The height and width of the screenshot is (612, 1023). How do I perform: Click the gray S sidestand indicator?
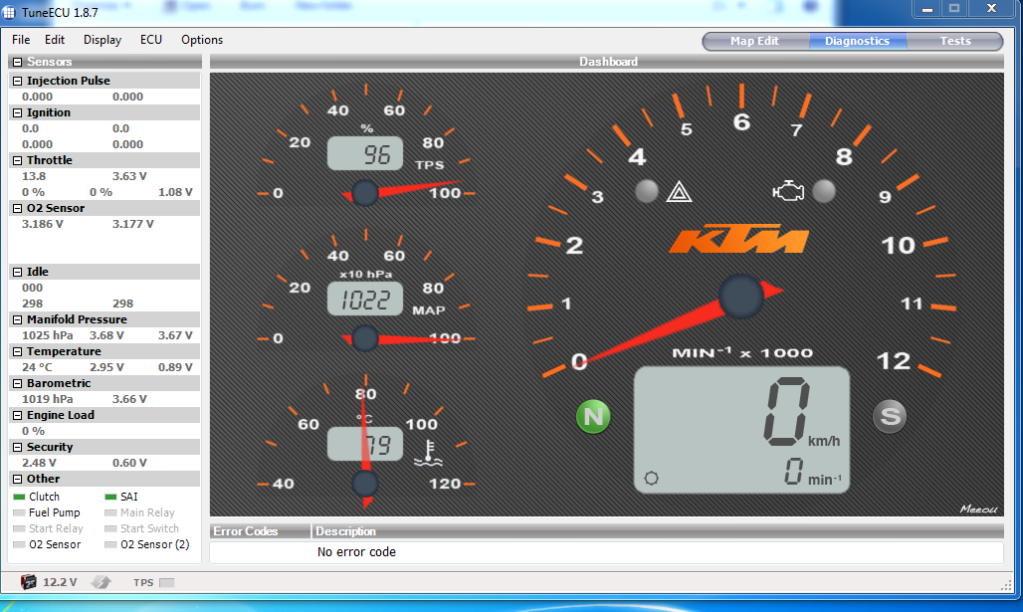tap(889, 417)
